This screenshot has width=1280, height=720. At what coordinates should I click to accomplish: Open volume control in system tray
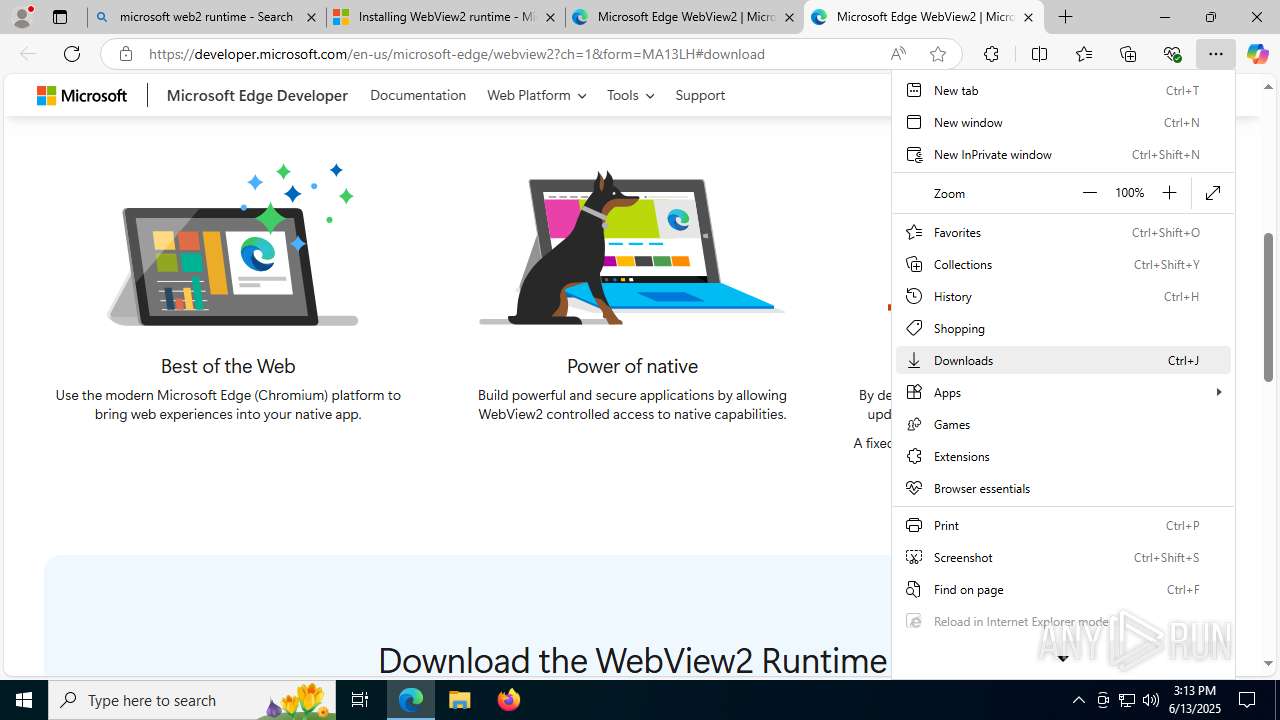(x=1151, y=700)
